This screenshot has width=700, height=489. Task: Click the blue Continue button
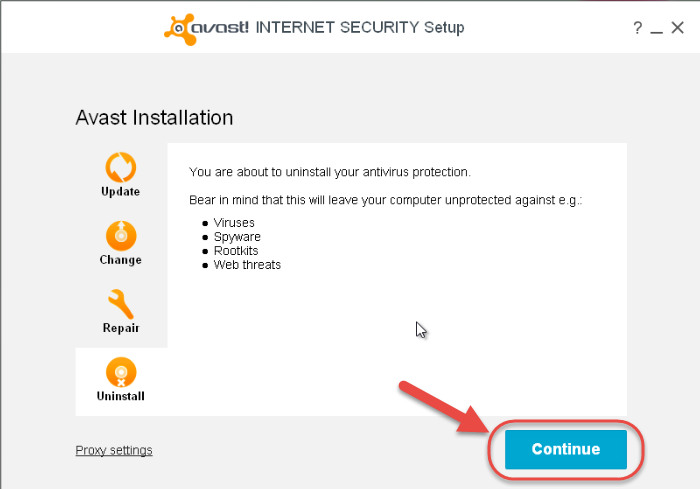[566, 449]
